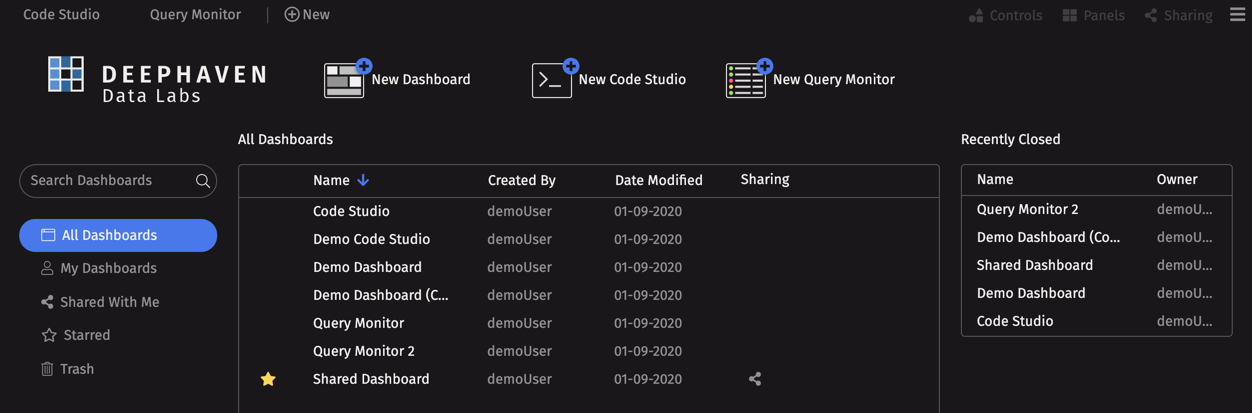1252x413 pixels.
Task: Click the New Dashboard icon
Action: (348, 78)
